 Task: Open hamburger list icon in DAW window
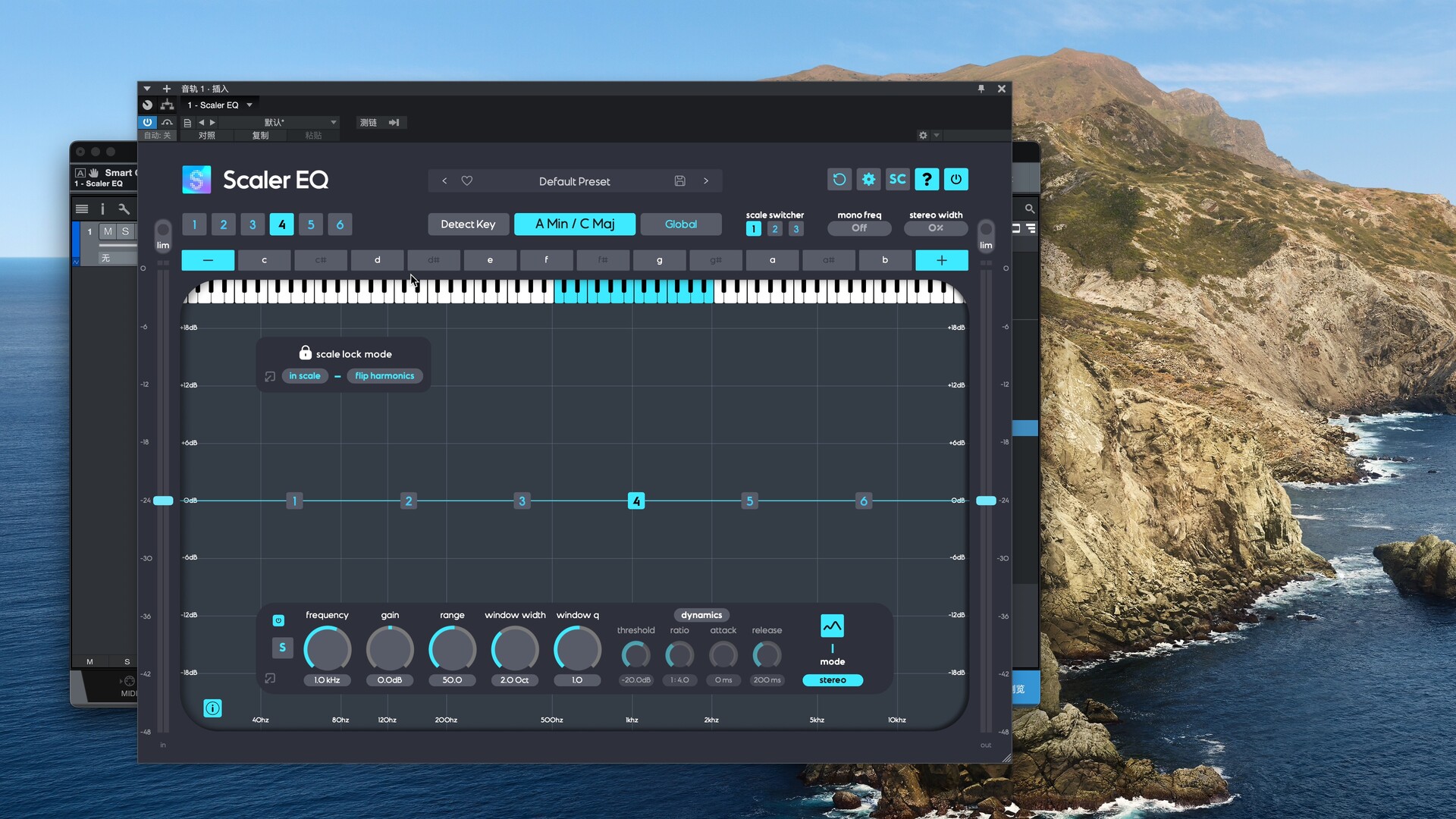(x=82, y=209)
